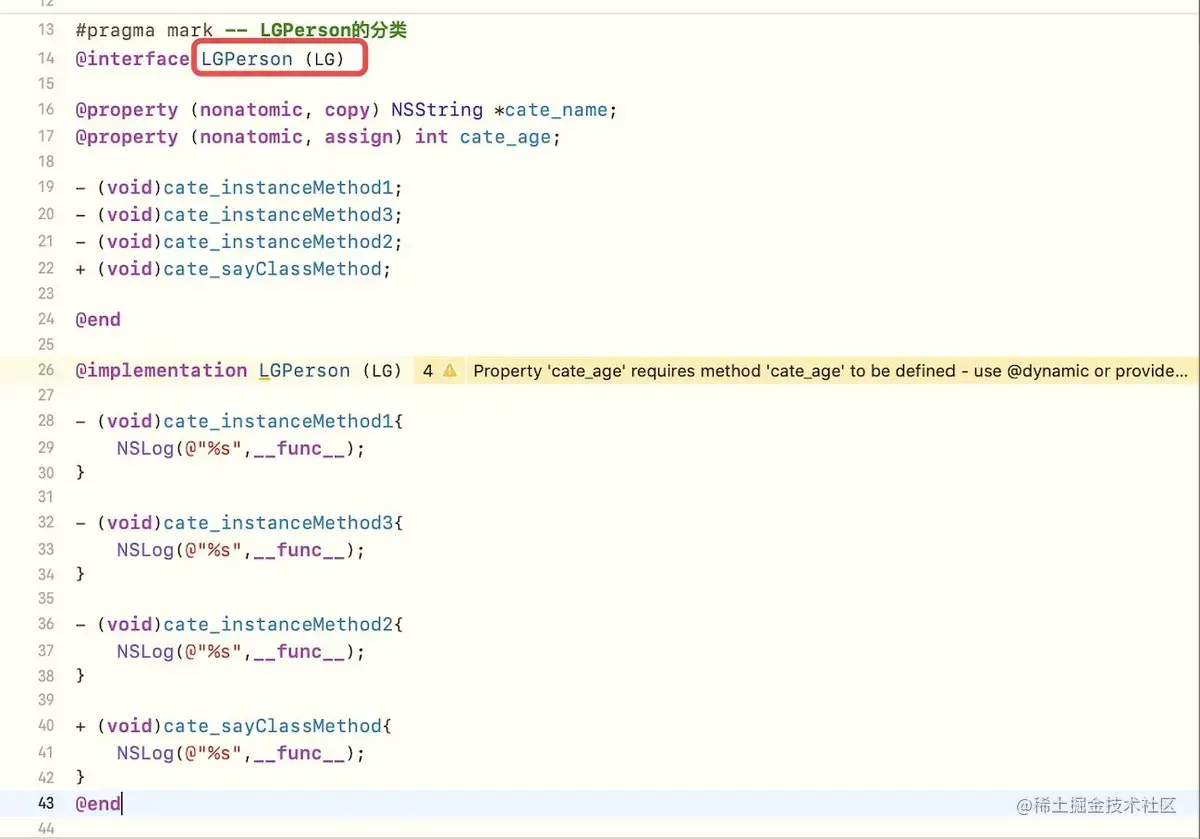
Task: Click the NSLog call on line 33
Action: pos(241,550)
